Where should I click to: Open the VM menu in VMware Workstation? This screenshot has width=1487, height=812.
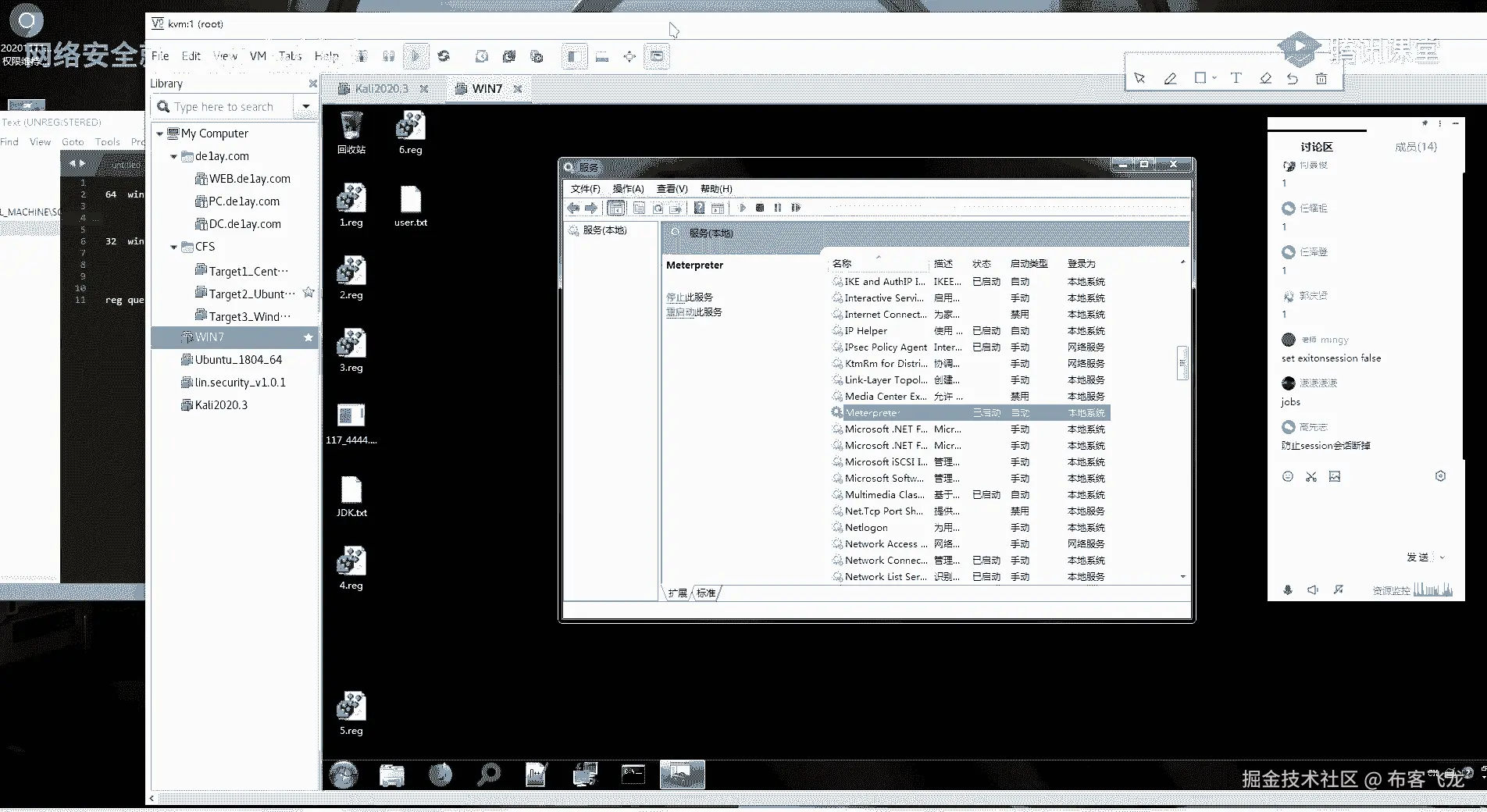(258, 56)
